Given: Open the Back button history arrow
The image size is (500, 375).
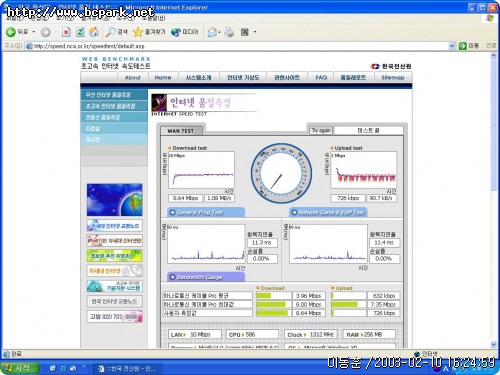Looking at the screenshot, I should [34, 32].
